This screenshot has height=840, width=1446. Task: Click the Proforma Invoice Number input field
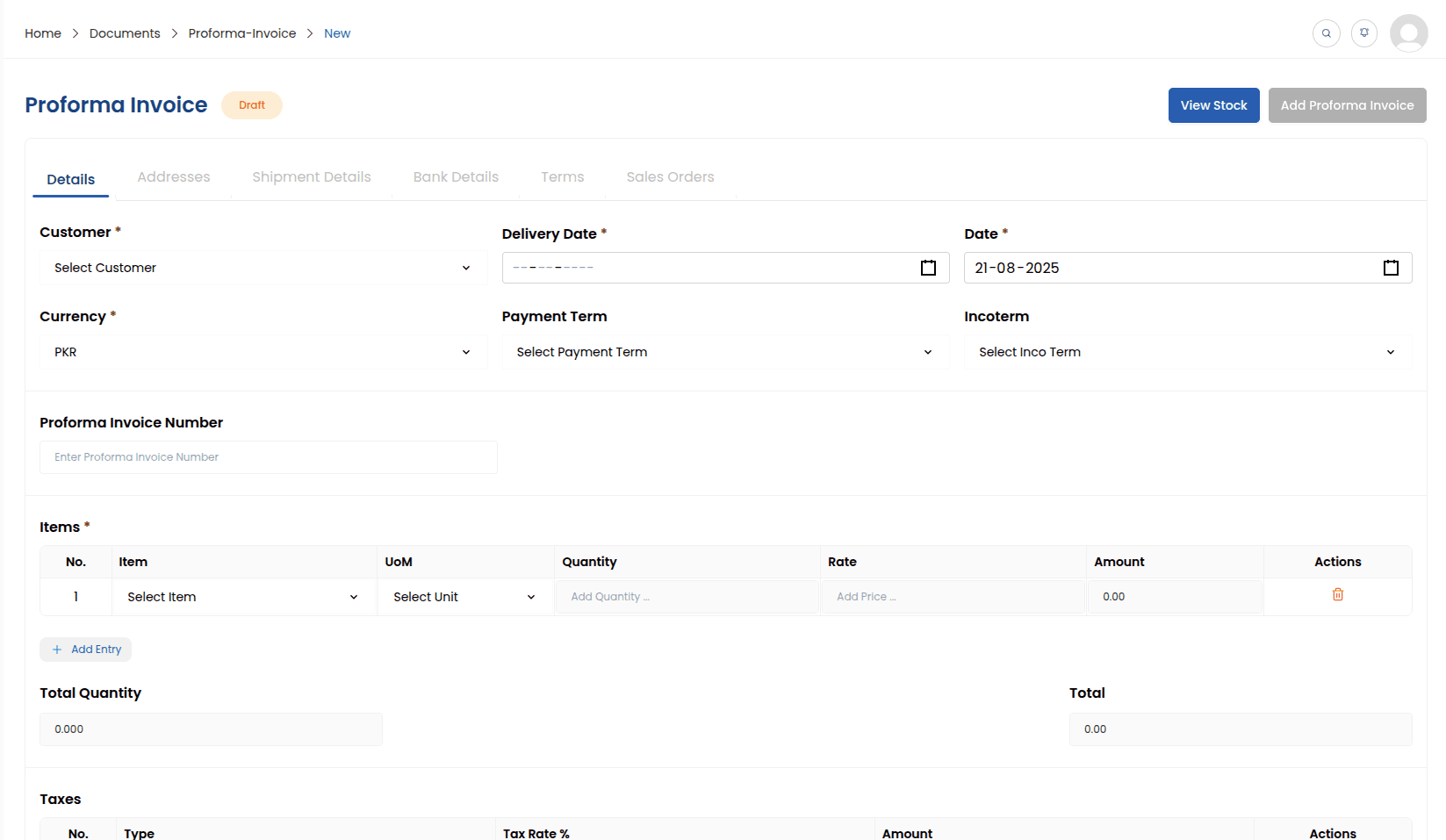[268, 456]
